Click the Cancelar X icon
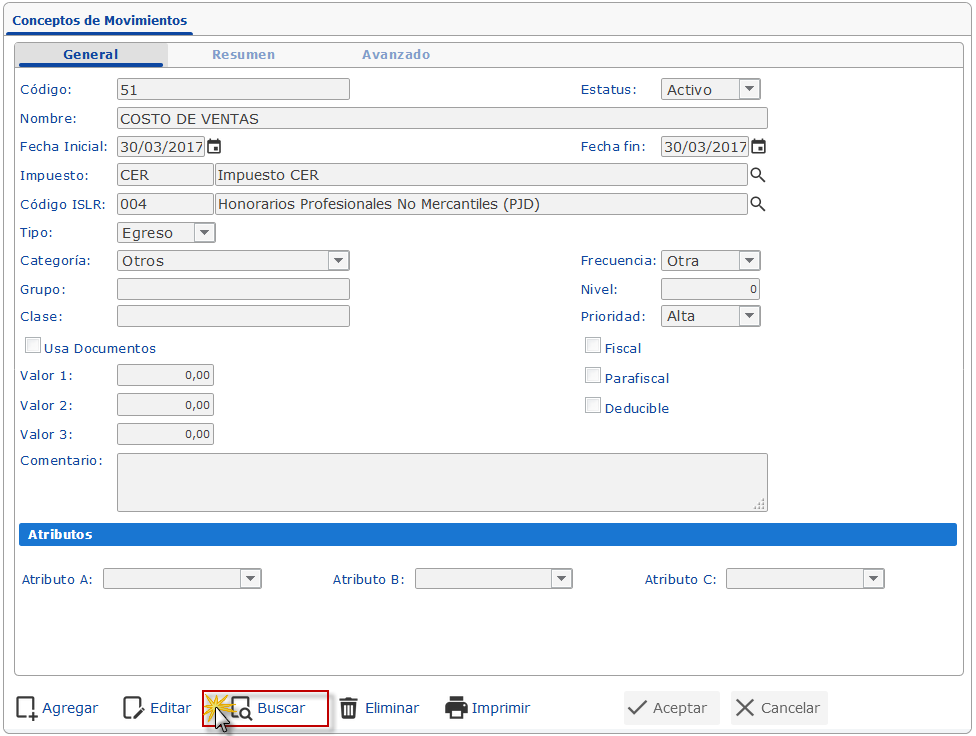This screenshot has width=976, height=736. [744, 708]
